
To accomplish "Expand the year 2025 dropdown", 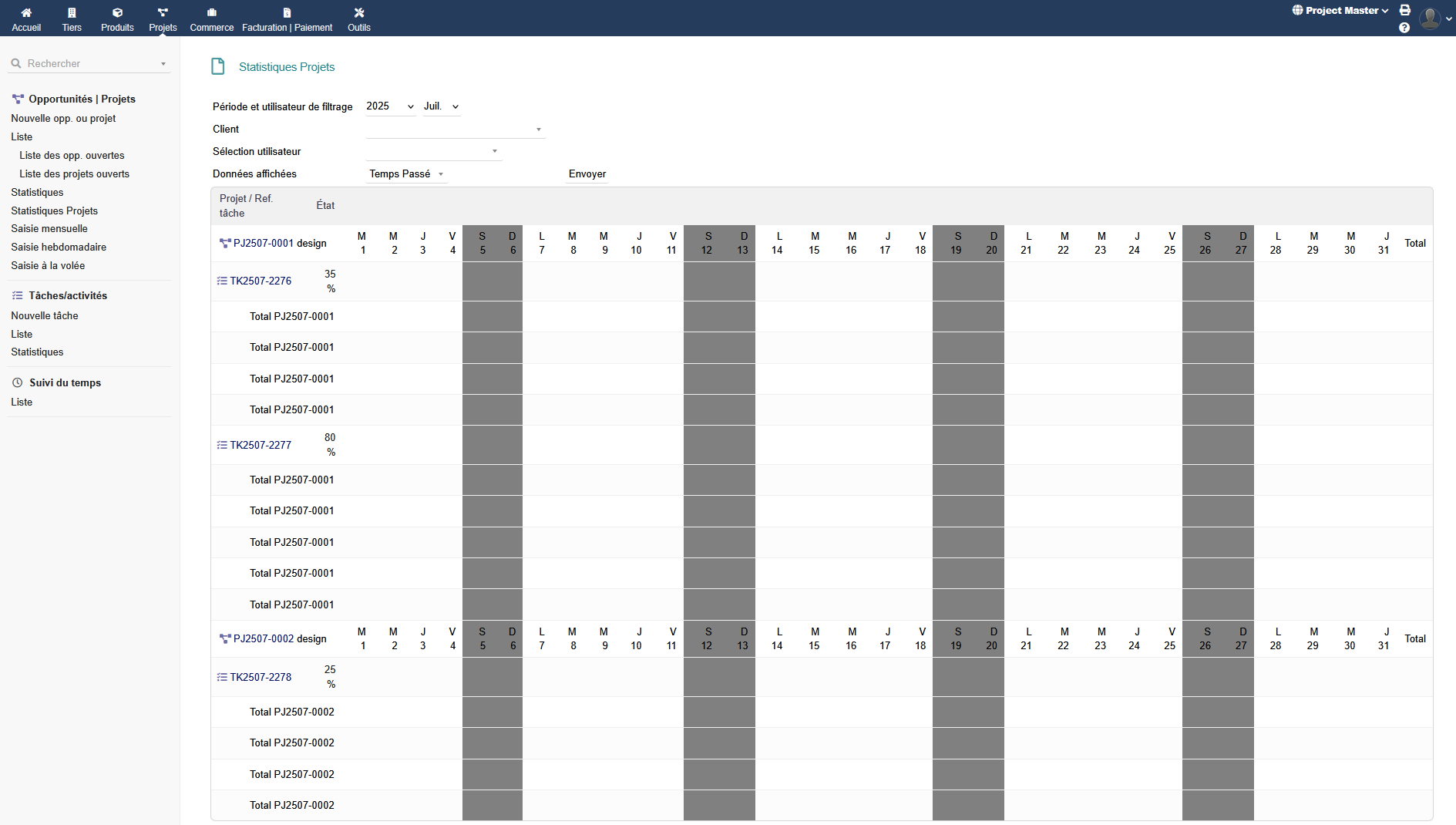I will [x=390, y=106].
